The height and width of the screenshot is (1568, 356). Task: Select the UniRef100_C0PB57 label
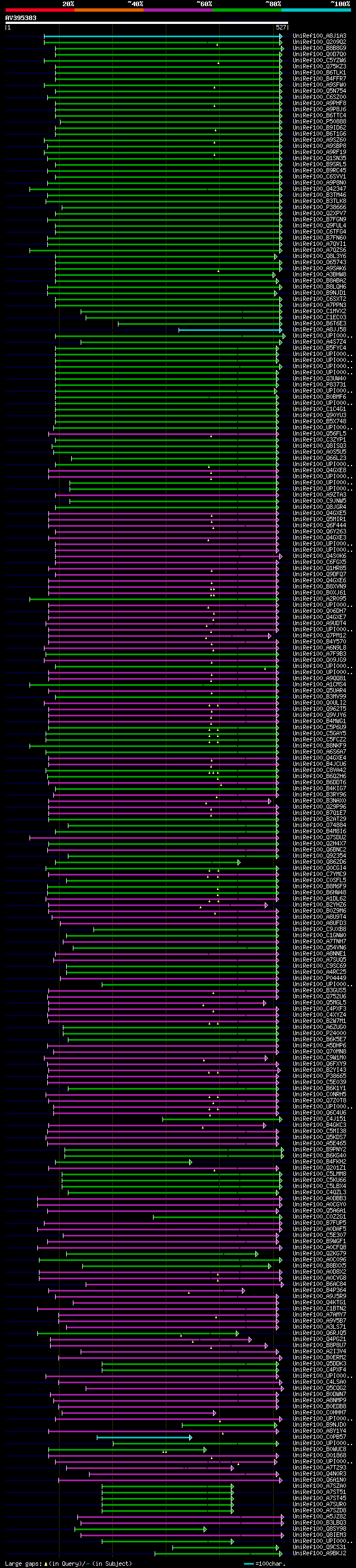click(319, 1437)
